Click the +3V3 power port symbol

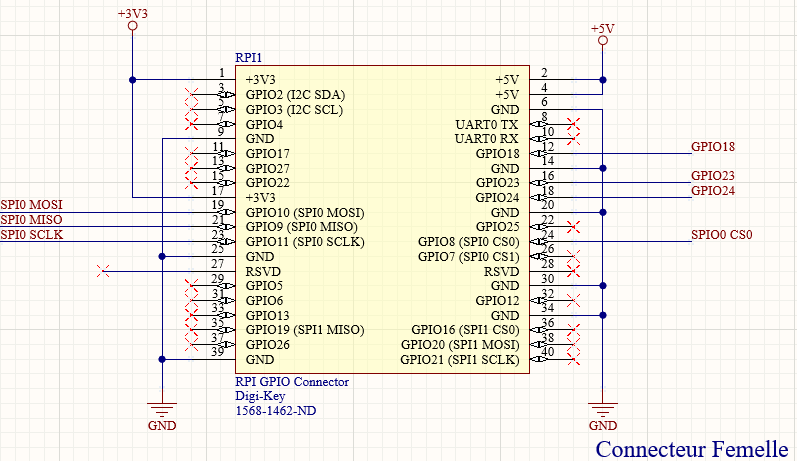tap(132, 25)
